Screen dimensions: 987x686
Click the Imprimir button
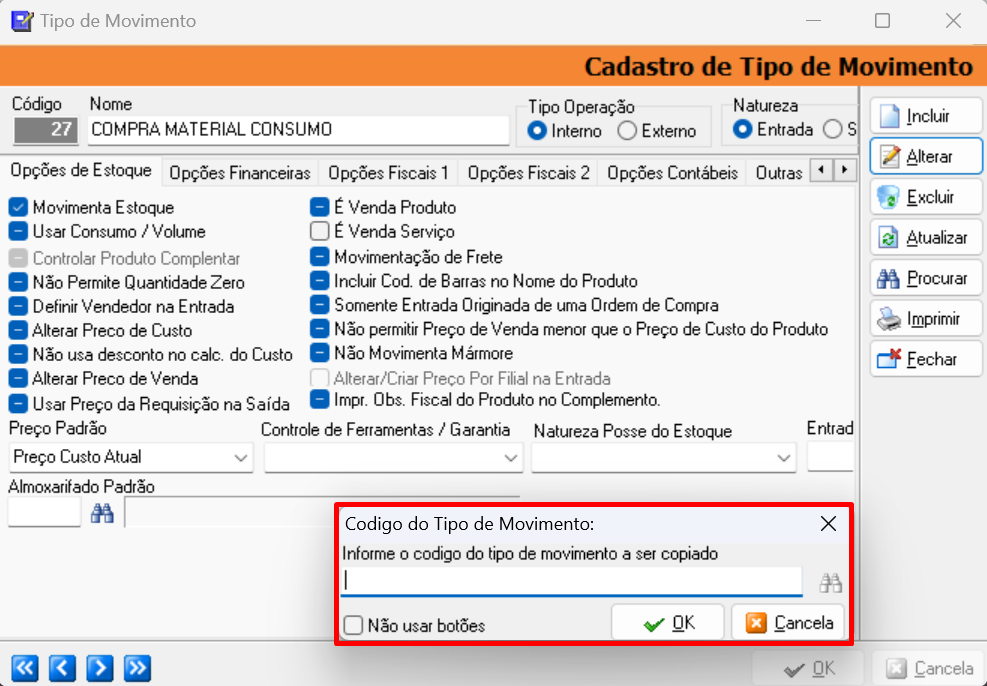point(926,318)
